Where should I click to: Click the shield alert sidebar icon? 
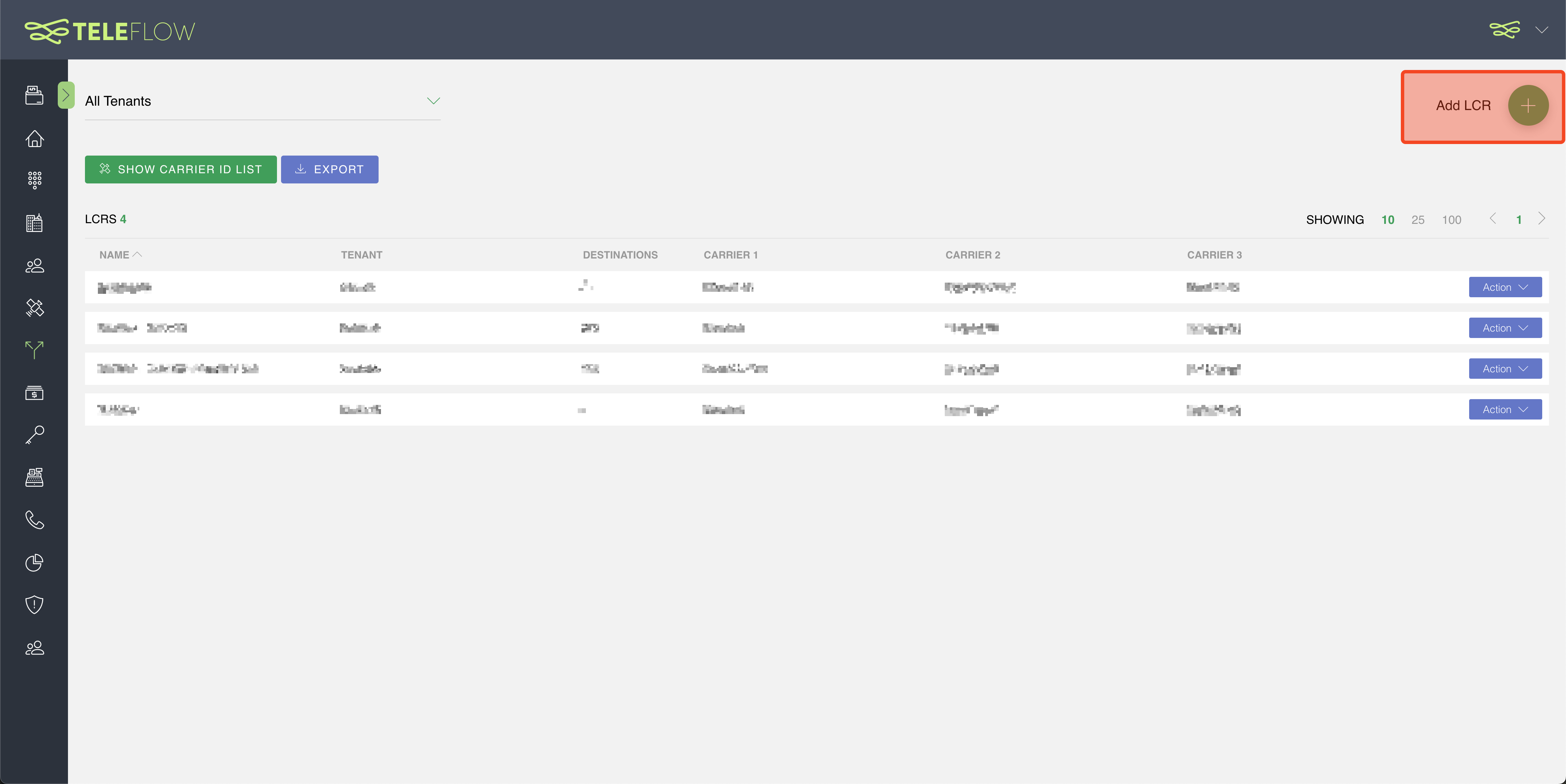pos(34,605)
